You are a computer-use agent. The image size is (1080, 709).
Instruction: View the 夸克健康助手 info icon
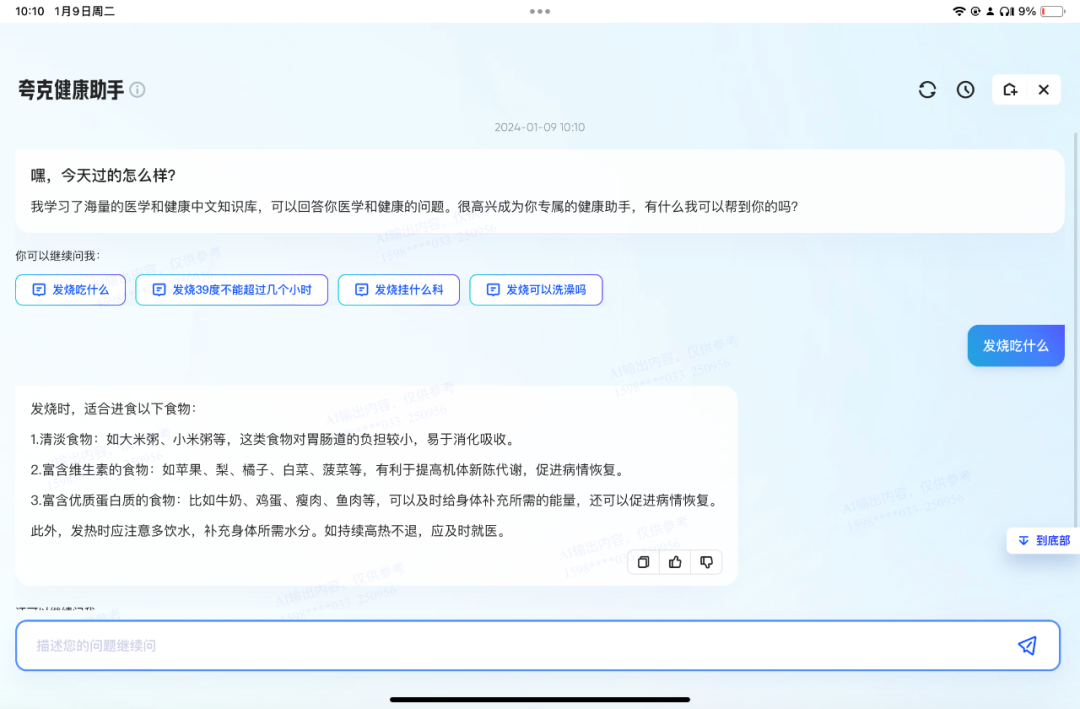[138, 89]
